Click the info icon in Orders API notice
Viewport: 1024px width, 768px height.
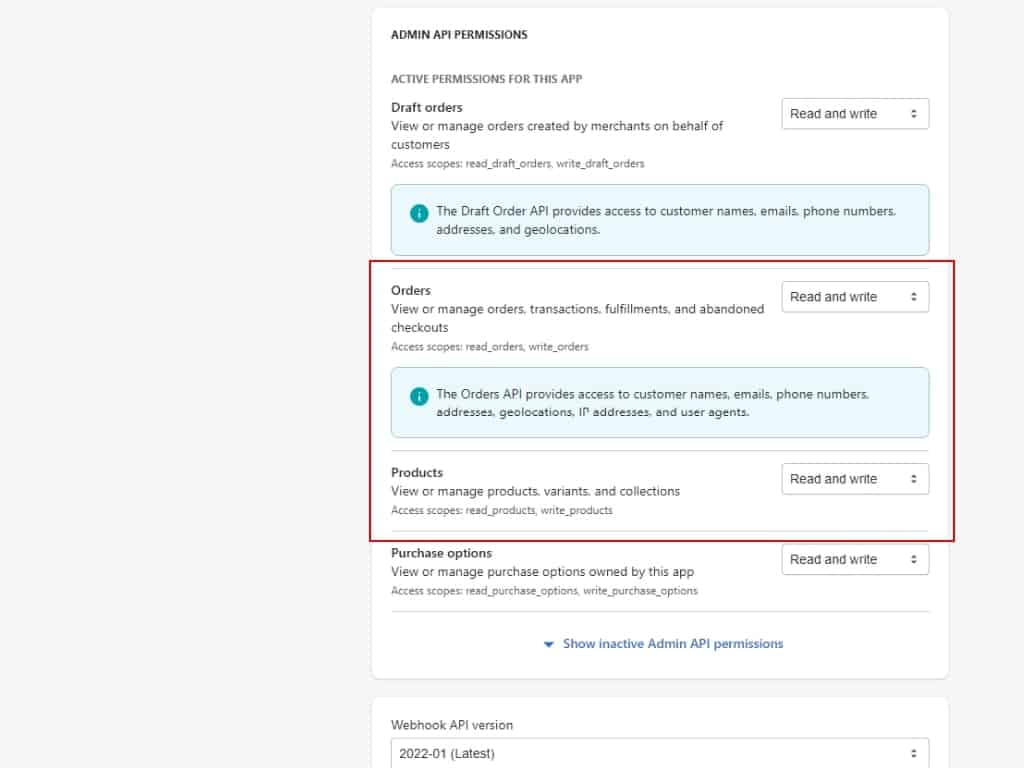[420, 396]
